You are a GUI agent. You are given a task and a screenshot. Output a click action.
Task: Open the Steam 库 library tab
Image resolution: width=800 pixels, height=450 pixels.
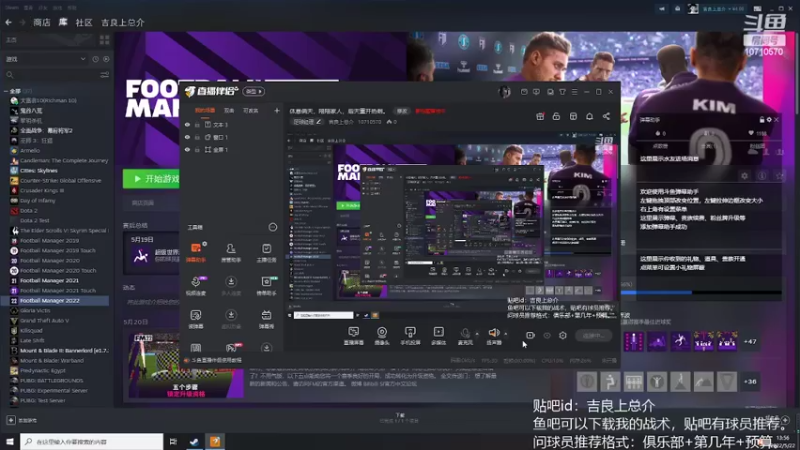click(63, 22)
